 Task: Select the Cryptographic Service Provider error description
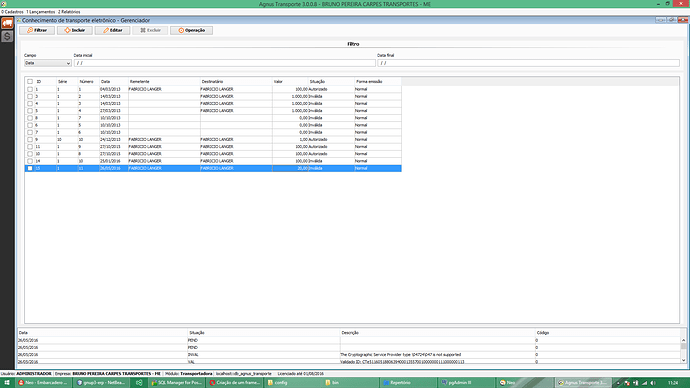(x=400, y=355)
